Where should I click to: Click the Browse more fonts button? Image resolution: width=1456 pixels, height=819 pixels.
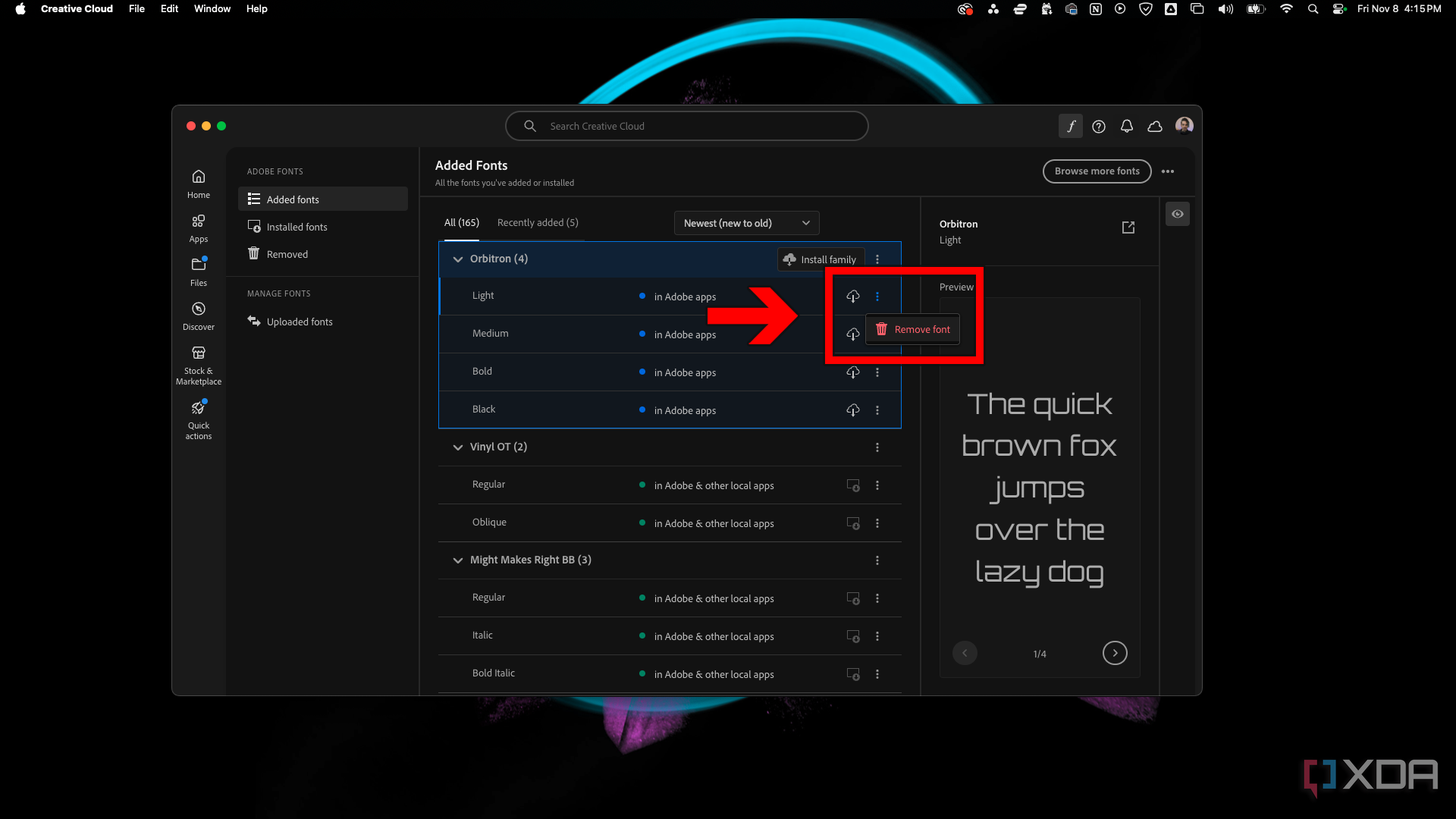tap(1097, 171)
